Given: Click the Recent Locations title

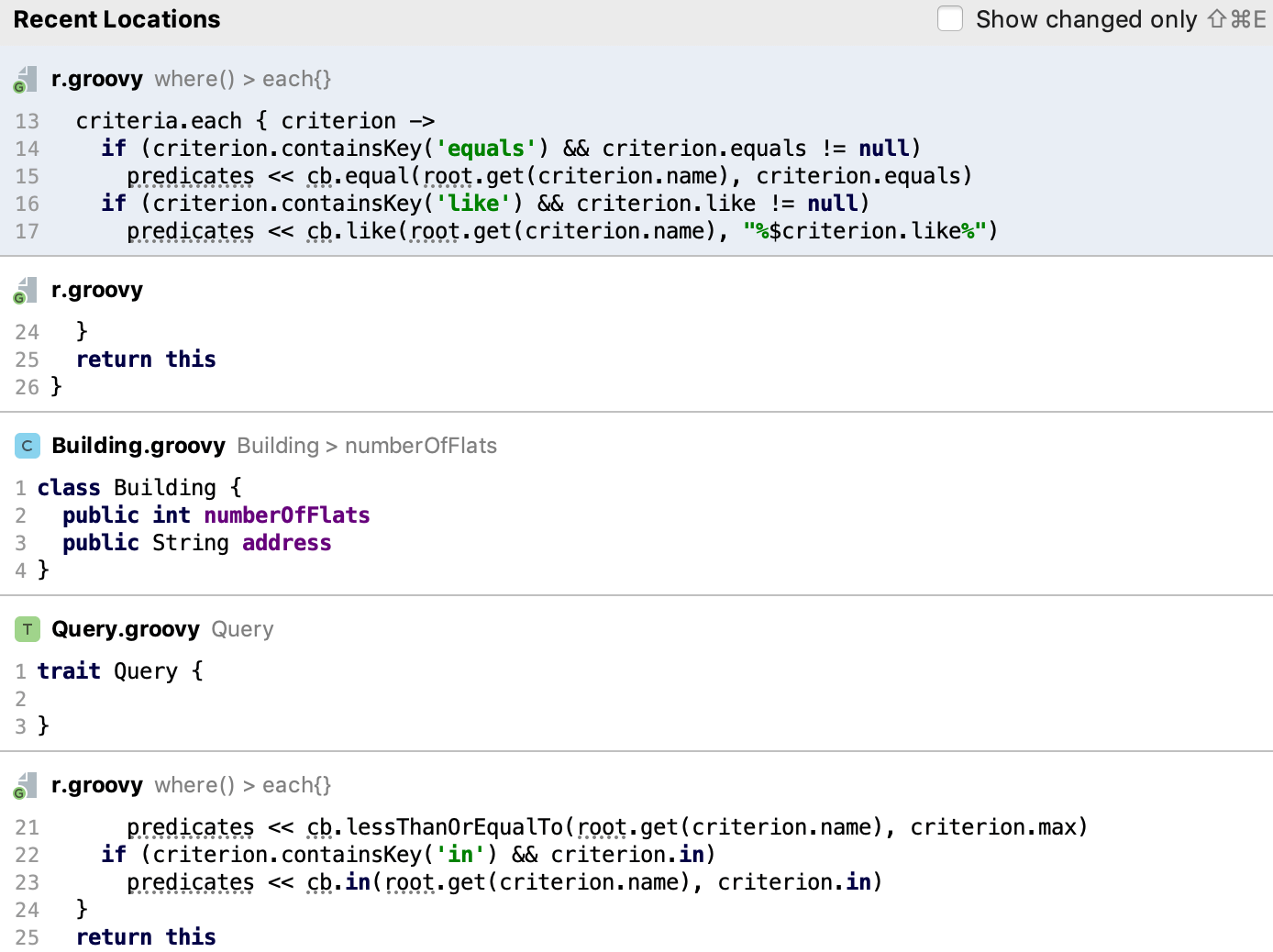Looking at the screenshot, I should (116, 19).
